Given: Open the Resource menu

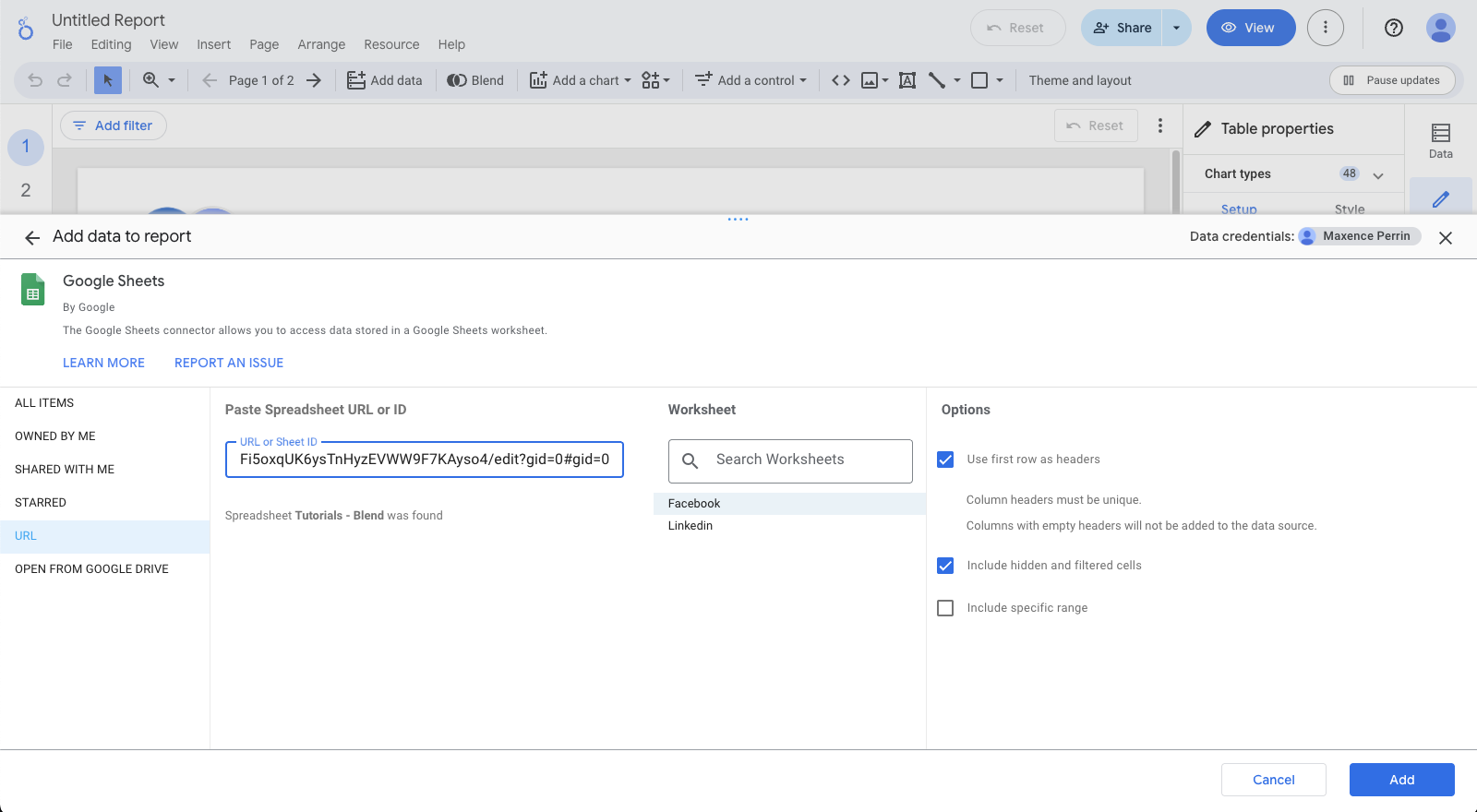Looking at the screenshot, I should click(391, 44).
